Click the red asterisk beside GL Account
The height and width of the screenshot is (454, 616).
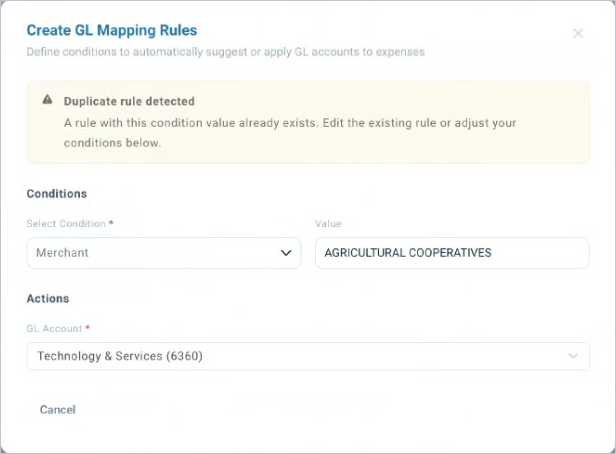click(x=88, y=327)
